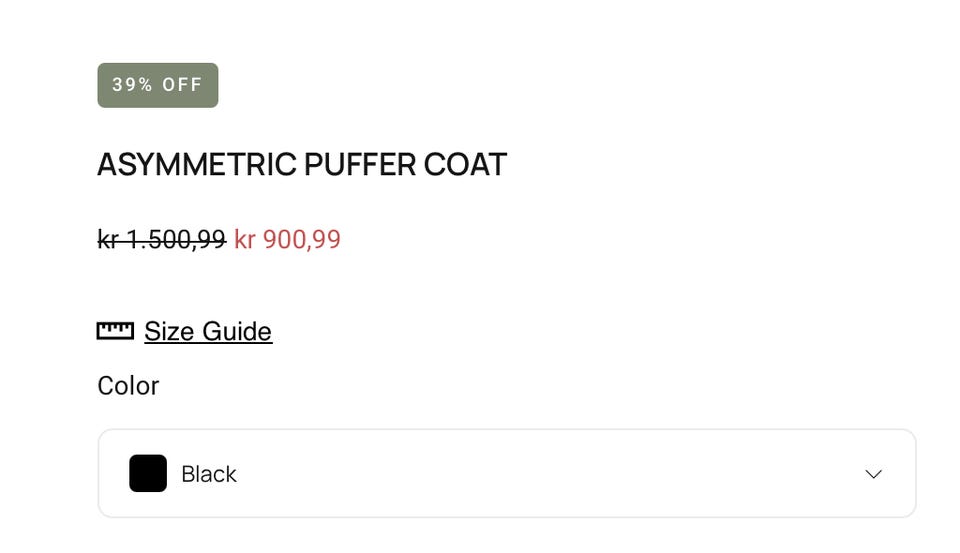Open the Size Guide link
Viewport: 960px width, 553px height.
coord(208,331)
